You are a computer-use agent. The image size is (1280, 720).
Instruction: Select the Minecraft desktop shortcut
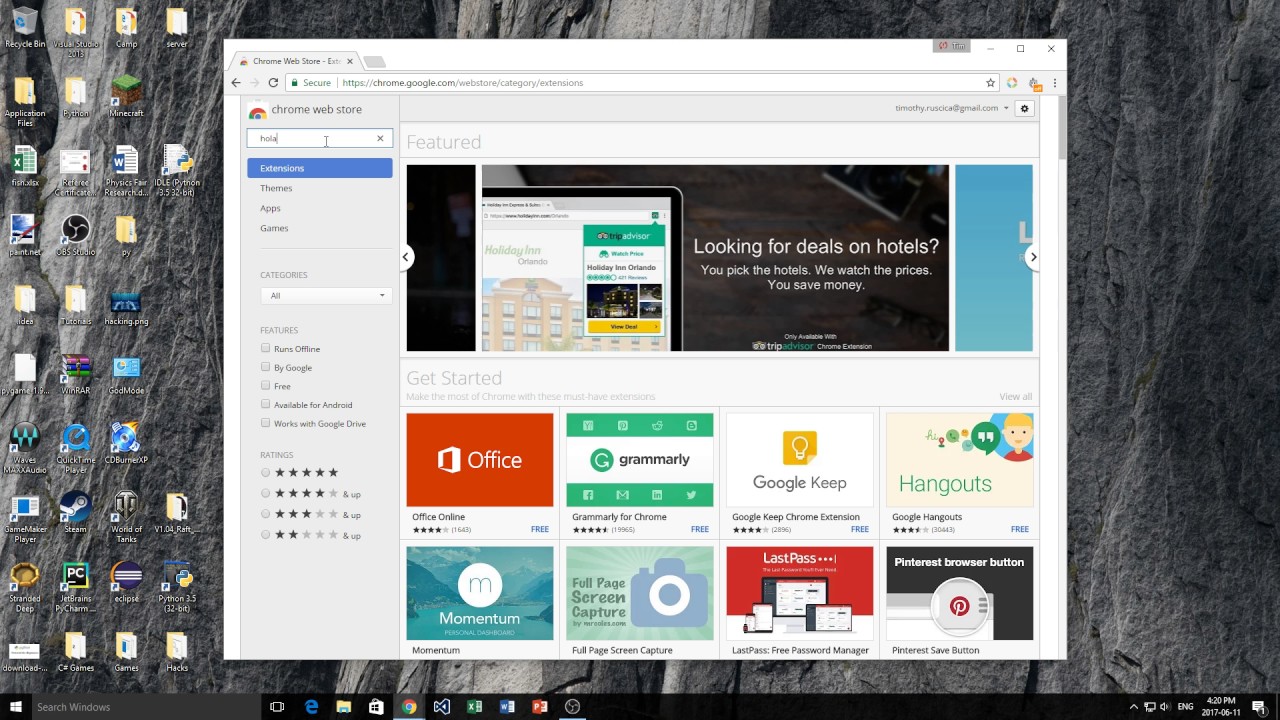point(126,97)
